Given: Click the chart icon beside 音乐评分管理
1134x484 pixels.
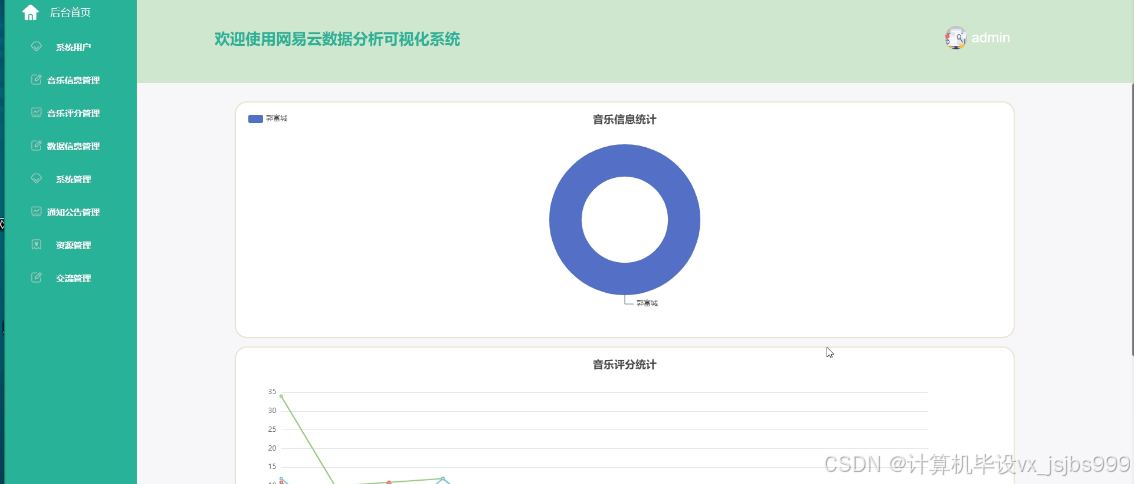Looking at the screenshot, I should point(36,112).
